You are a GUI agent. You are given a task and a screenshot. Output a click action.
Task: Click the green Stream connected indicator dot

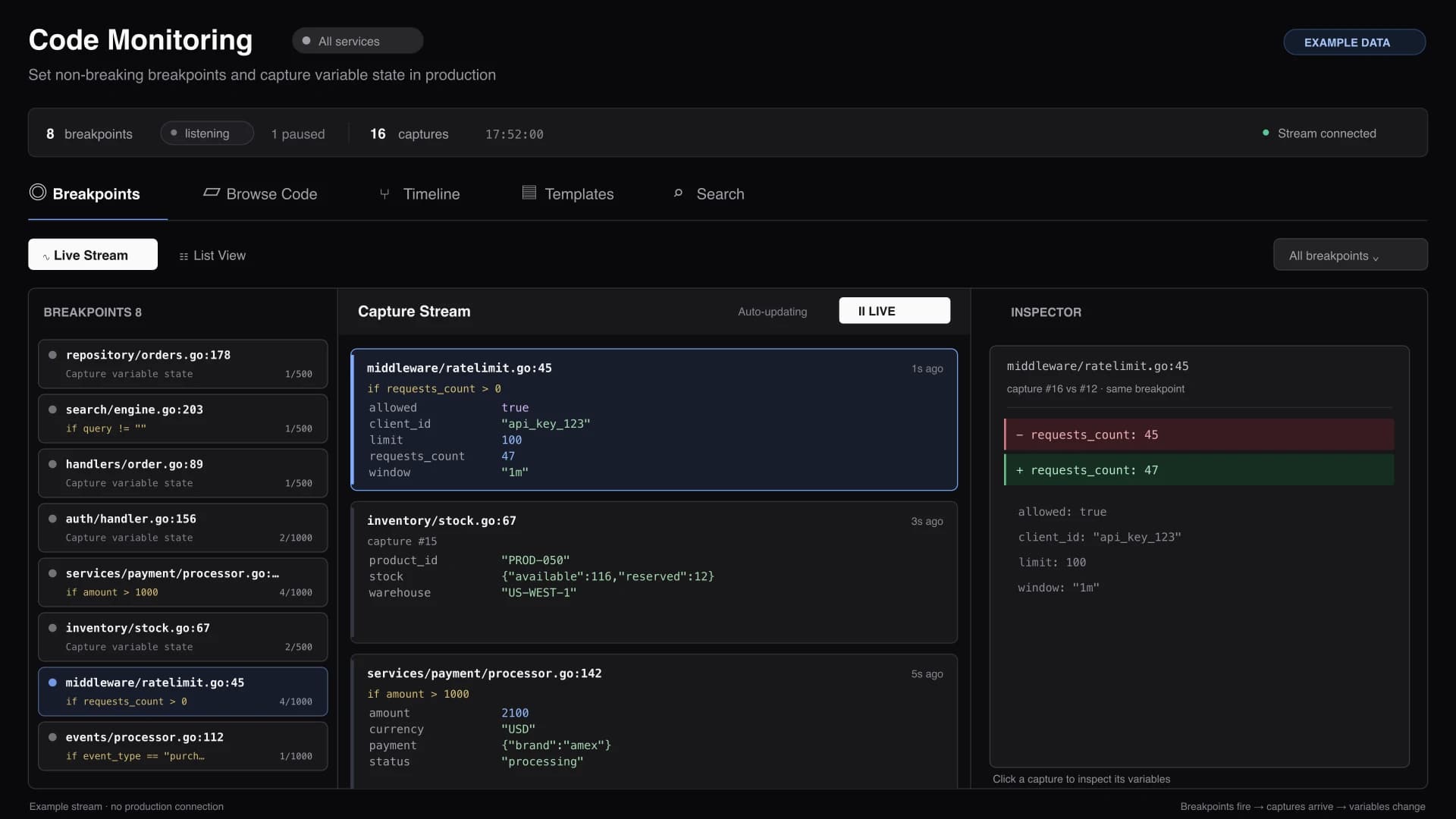[1266, 133]
